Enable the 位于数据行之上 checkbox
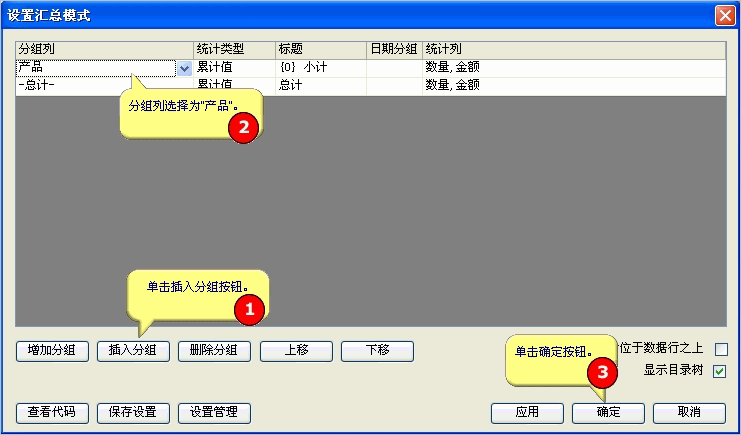The image size is (741, 435). click(x=720, y=349)
